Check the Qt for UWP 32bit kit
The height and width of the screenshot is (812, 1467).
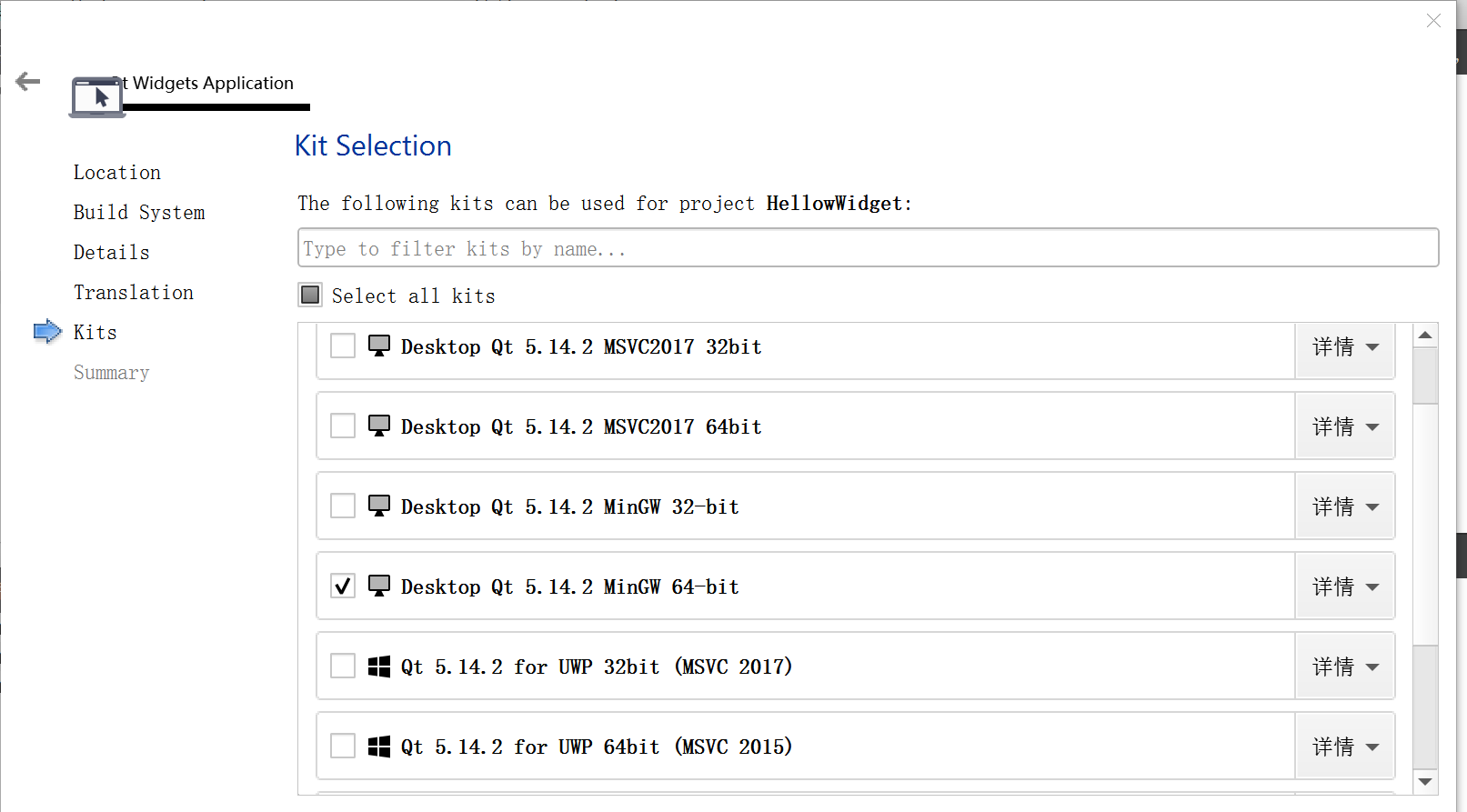point(343,667)
